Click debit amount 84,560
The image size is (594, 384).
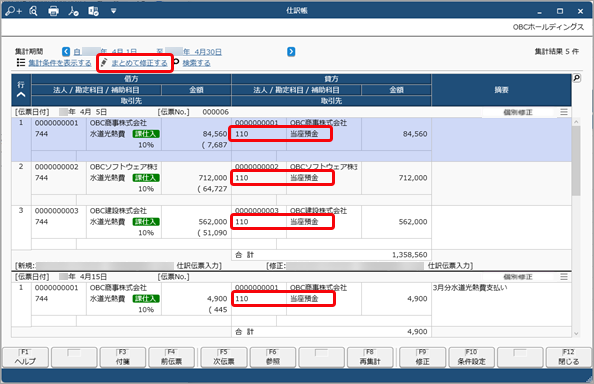click(x=215, y=134)
